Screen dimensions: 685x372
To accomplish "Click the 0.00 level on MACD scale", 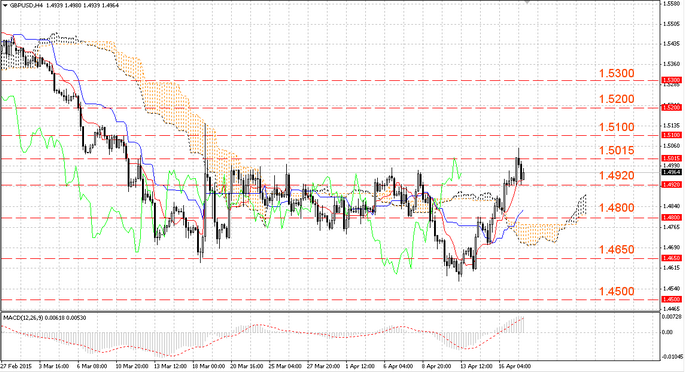I will [x=667, y=332].
